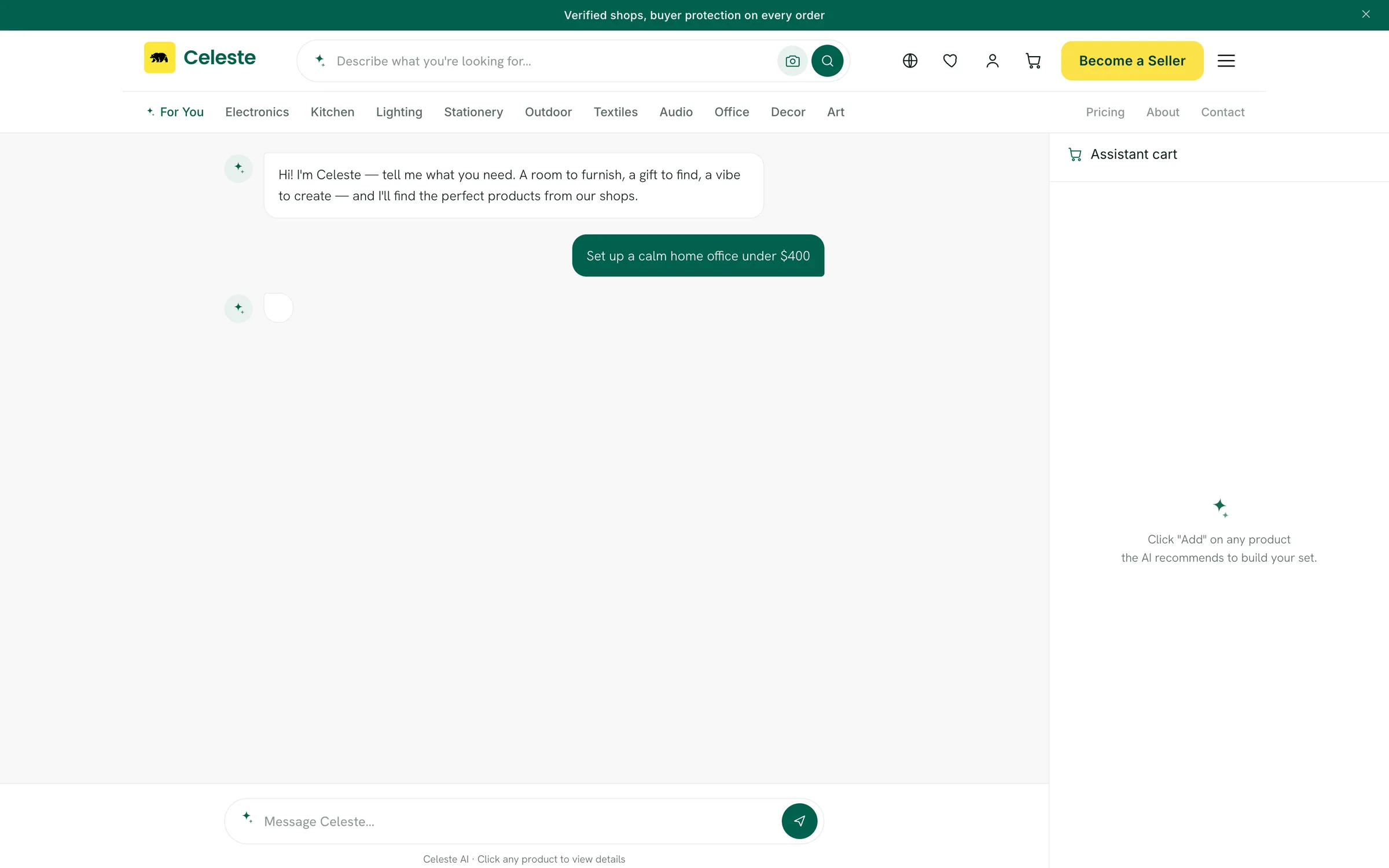1389x868 pixels.
Task: Open the Electronics category
Action: [257, 112]
